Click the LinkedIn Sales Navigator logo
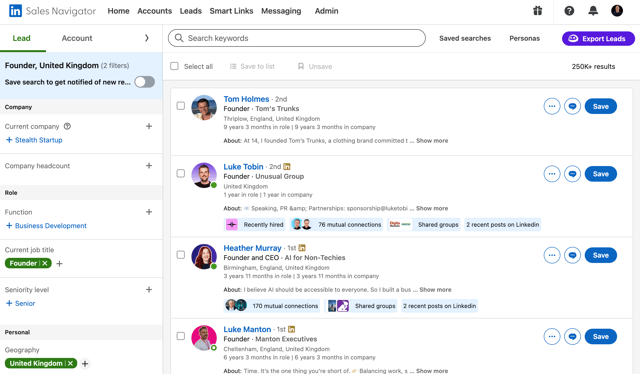This screenshot has height=374, width=640. coord(52,11)
